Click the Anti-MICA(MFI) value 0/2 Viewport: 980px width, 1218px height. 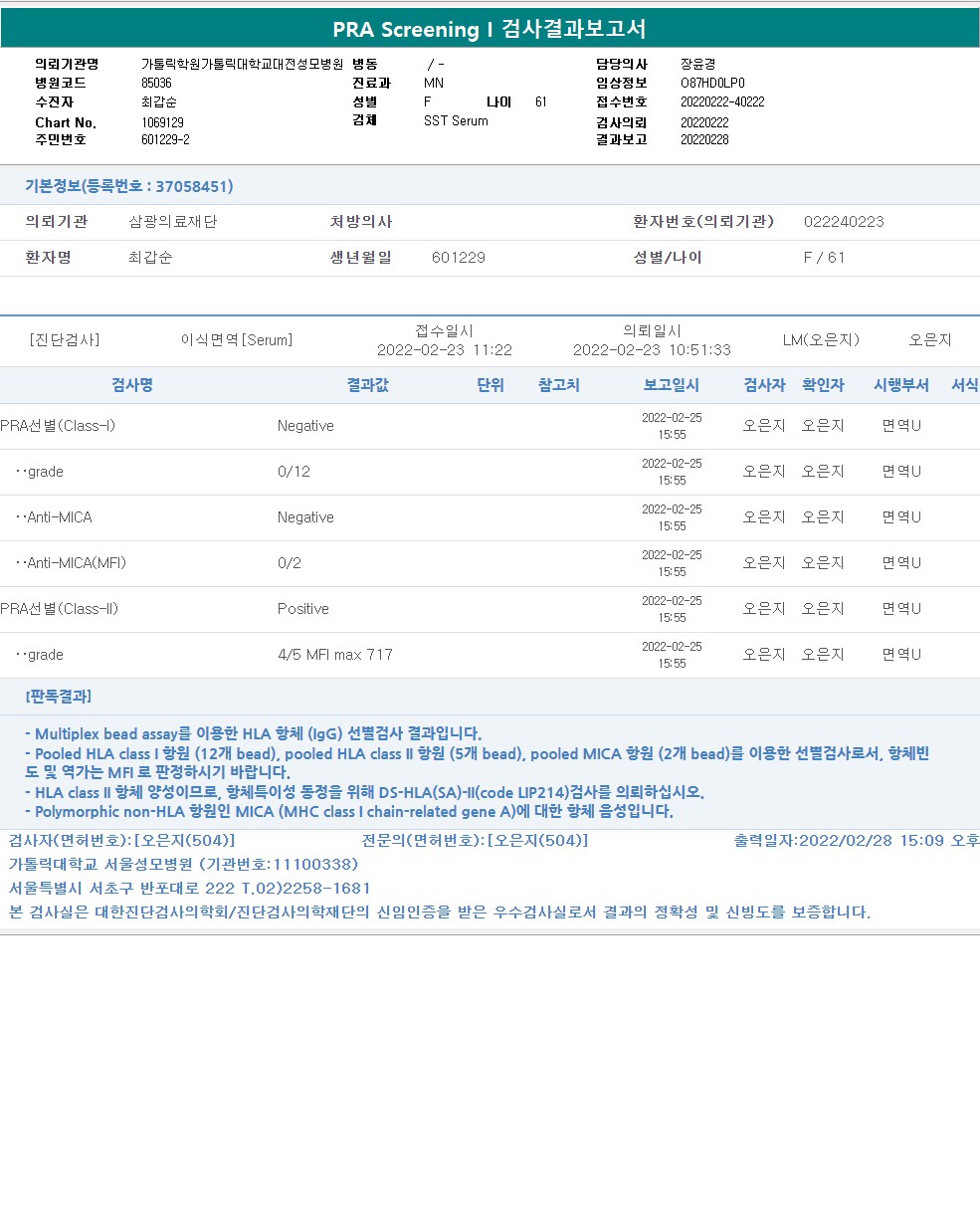click(x=290, y=563)
